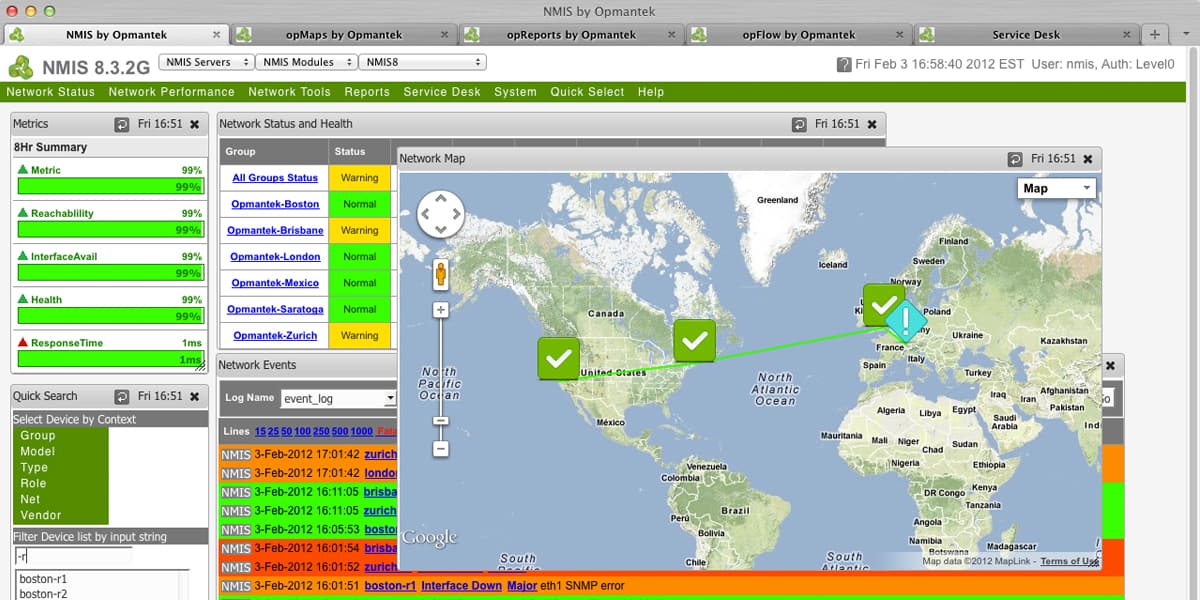Open the NMIS Servers dropdown

click(204, 62)
